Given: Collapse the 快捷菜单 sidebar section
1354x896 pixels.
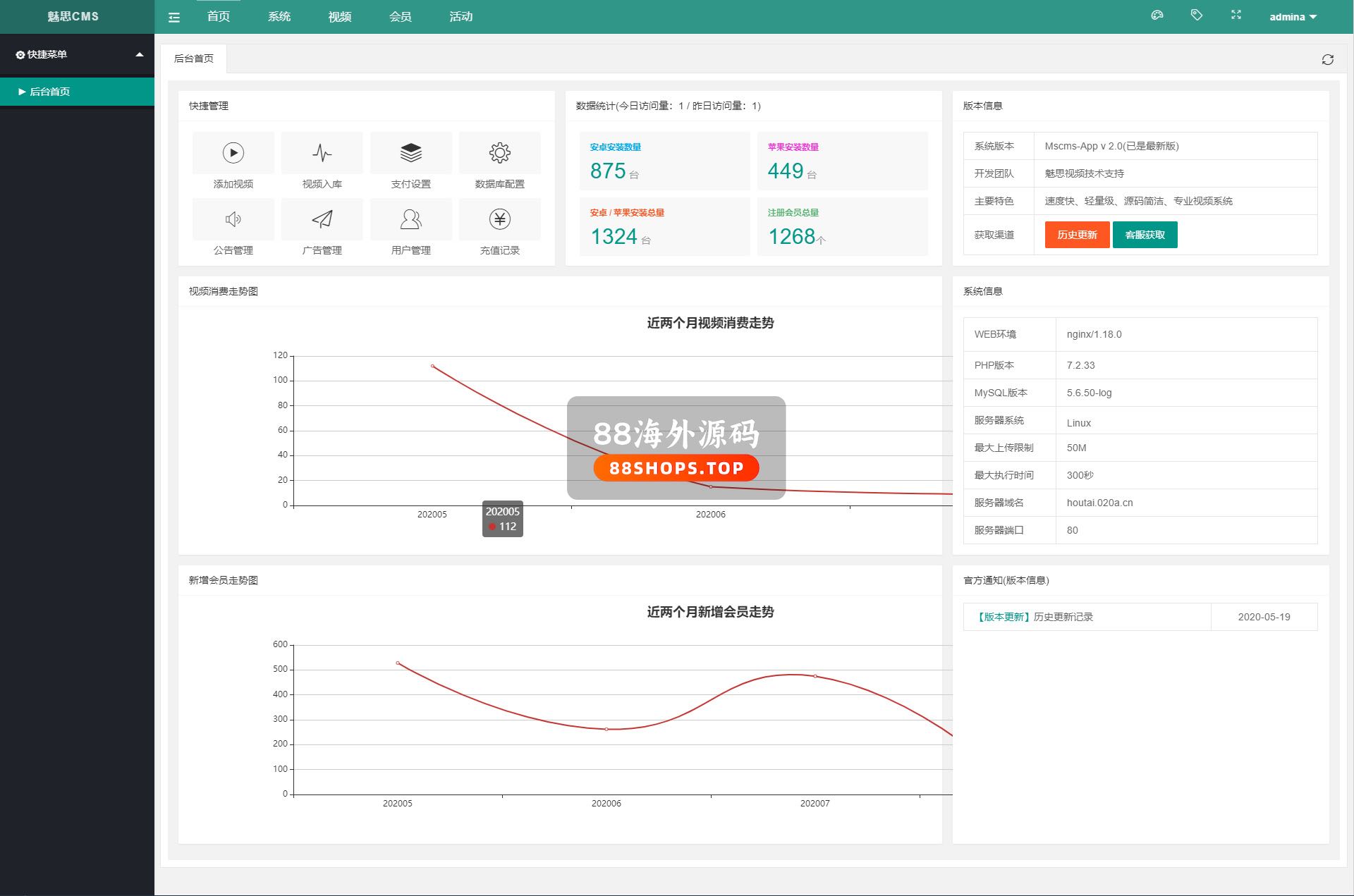Looking at the screenshot, I should click(x=140, y=54).
